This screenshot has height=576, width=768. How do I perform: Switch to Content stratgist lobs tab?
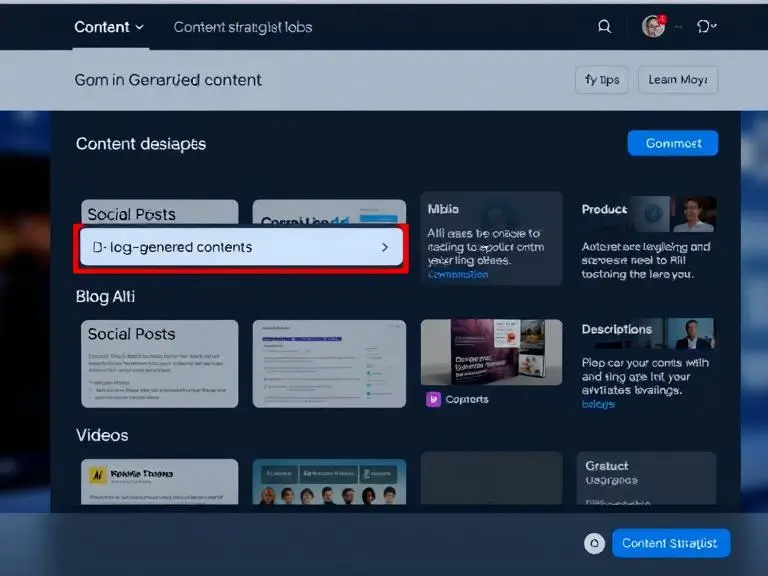coord(243,27)
